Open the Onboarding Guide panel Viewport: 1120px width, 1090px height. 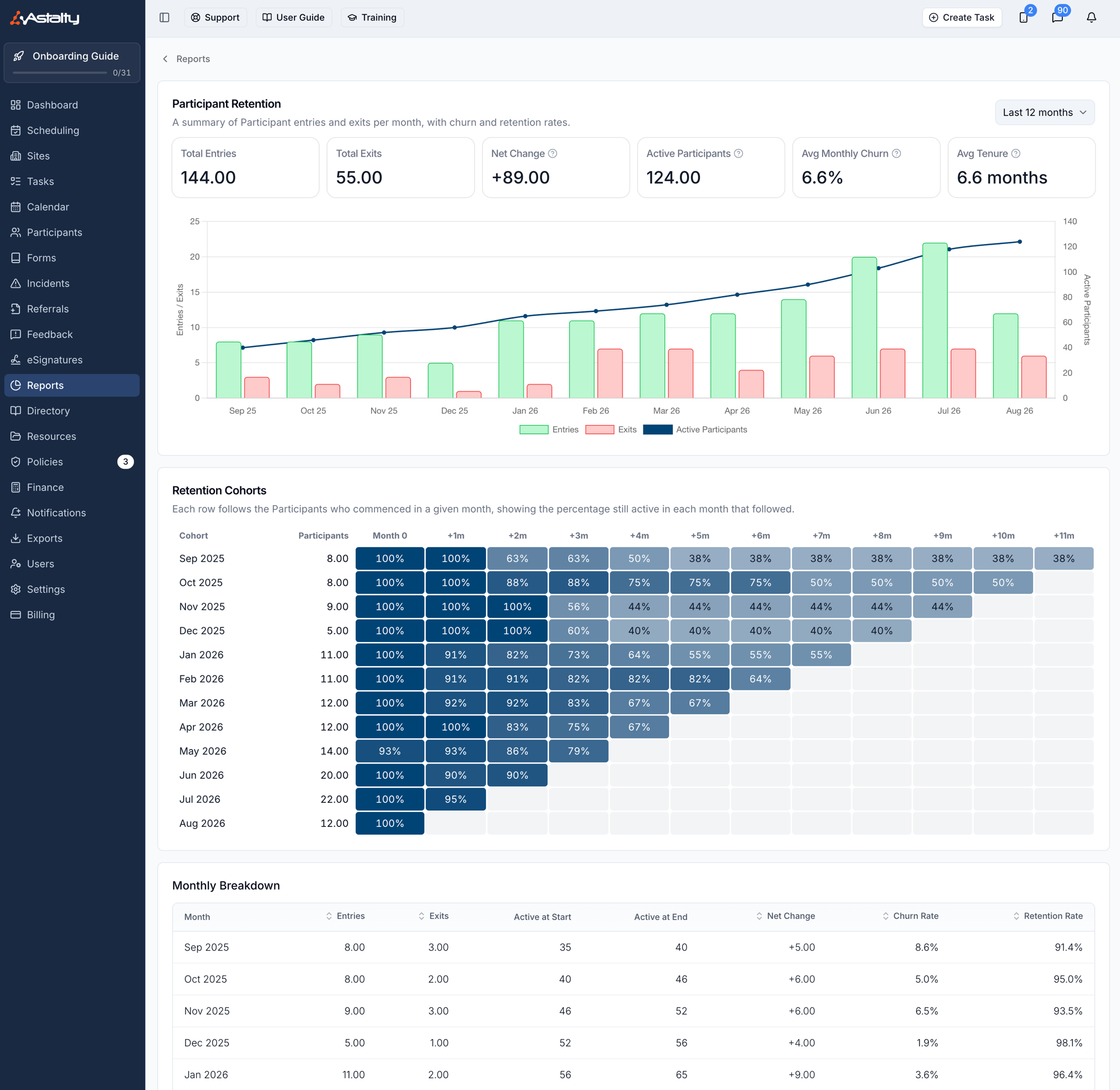pyautogui.click(x=72, y=62)
